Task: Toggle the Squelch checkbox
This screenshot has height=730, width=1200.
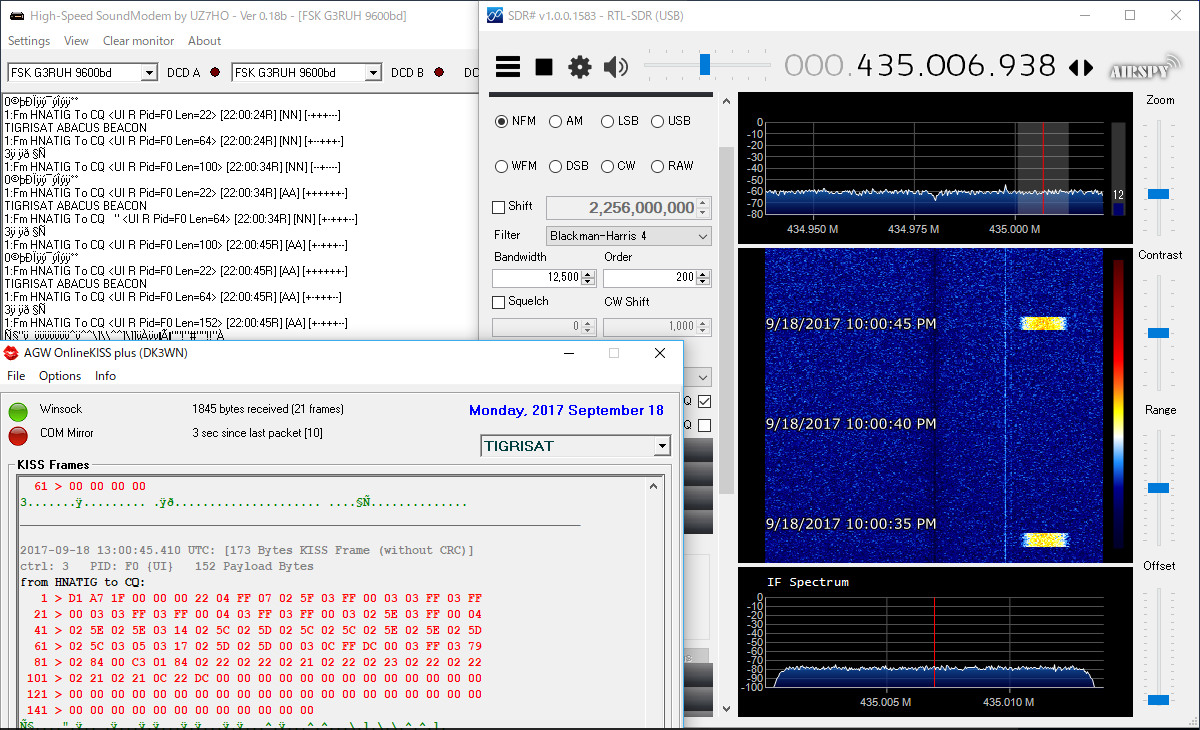Action: click(x=499, y=302)
